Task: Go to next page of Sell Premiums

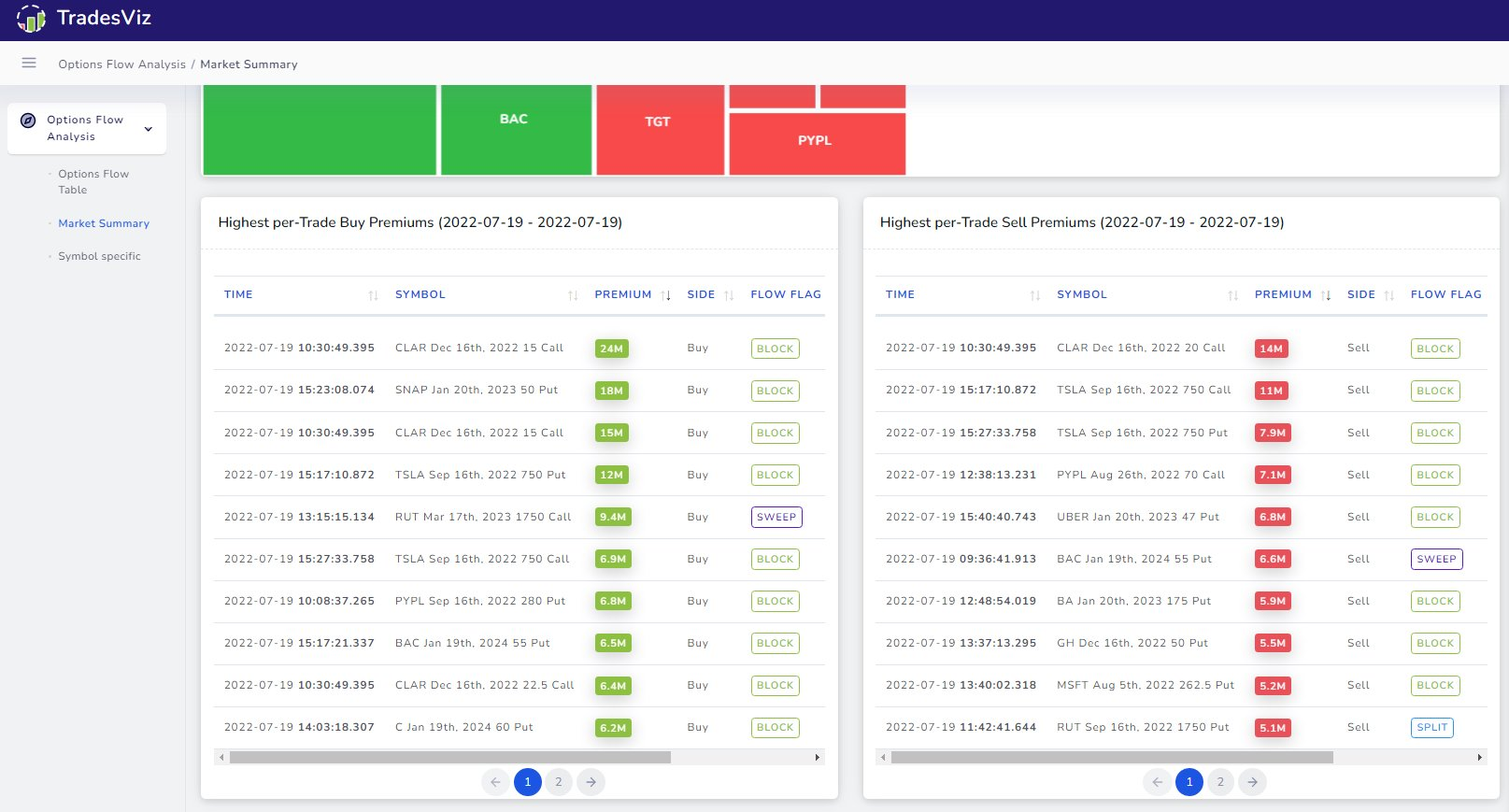Action: [x=1252, y=782]
